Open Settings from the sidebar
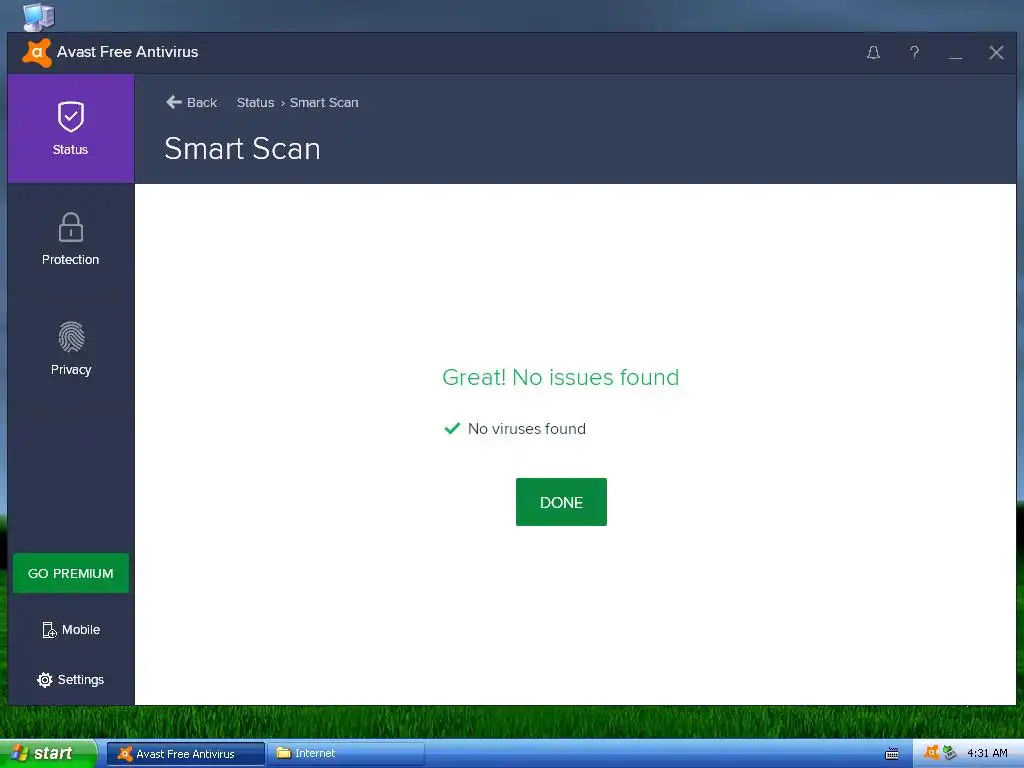Screen dimensions: 1024x768 point(71,679)
